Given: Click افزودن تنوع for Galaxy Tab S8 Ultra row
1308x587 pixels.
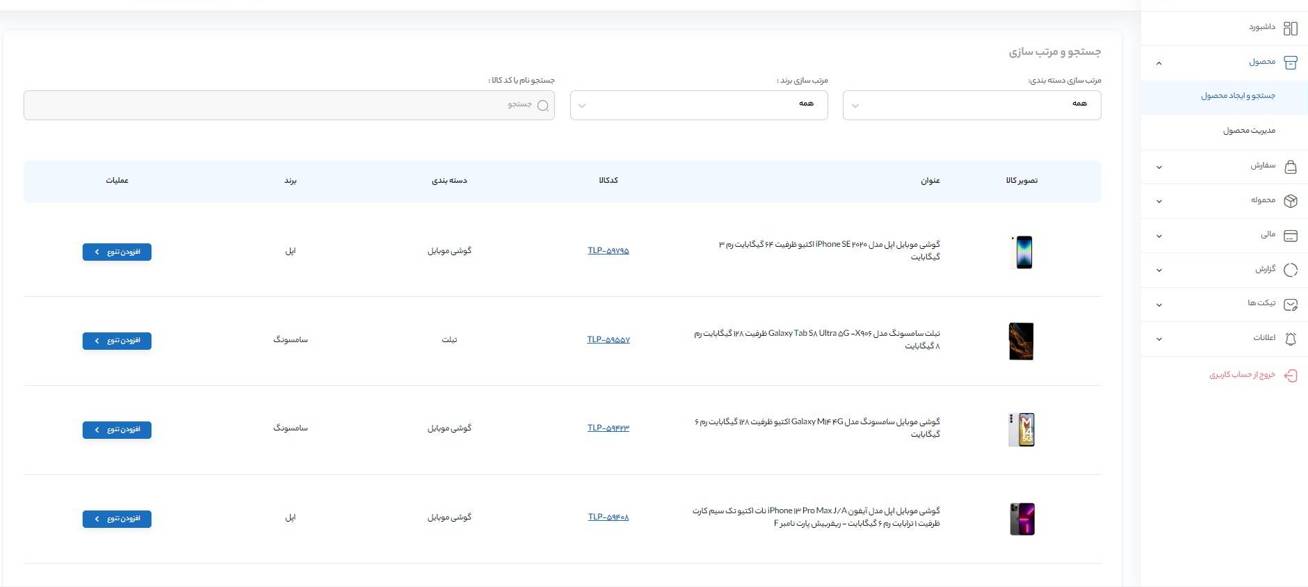Looking at the screenshot, I should [x=117, y=341].
